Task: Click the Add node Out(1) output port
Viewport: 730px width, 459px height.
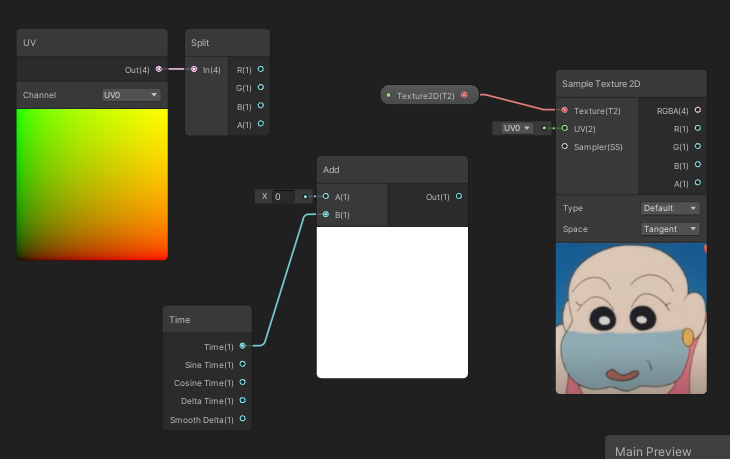Action: 459,196
